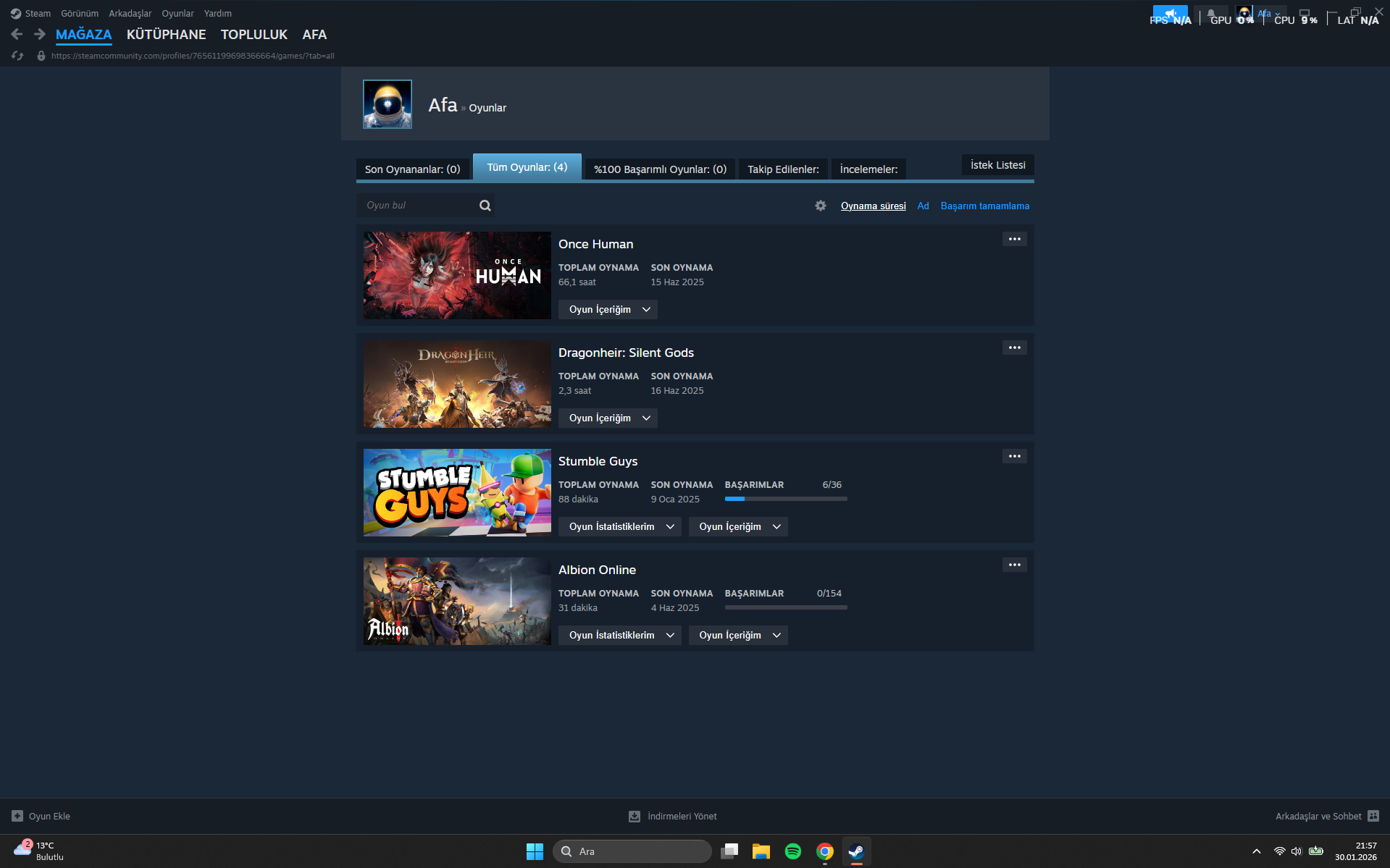Expand Oyun İstatistiklerim for Stumble Guys
The image size is (1390, 868).
pyautogui.click(x=620, y=527)
